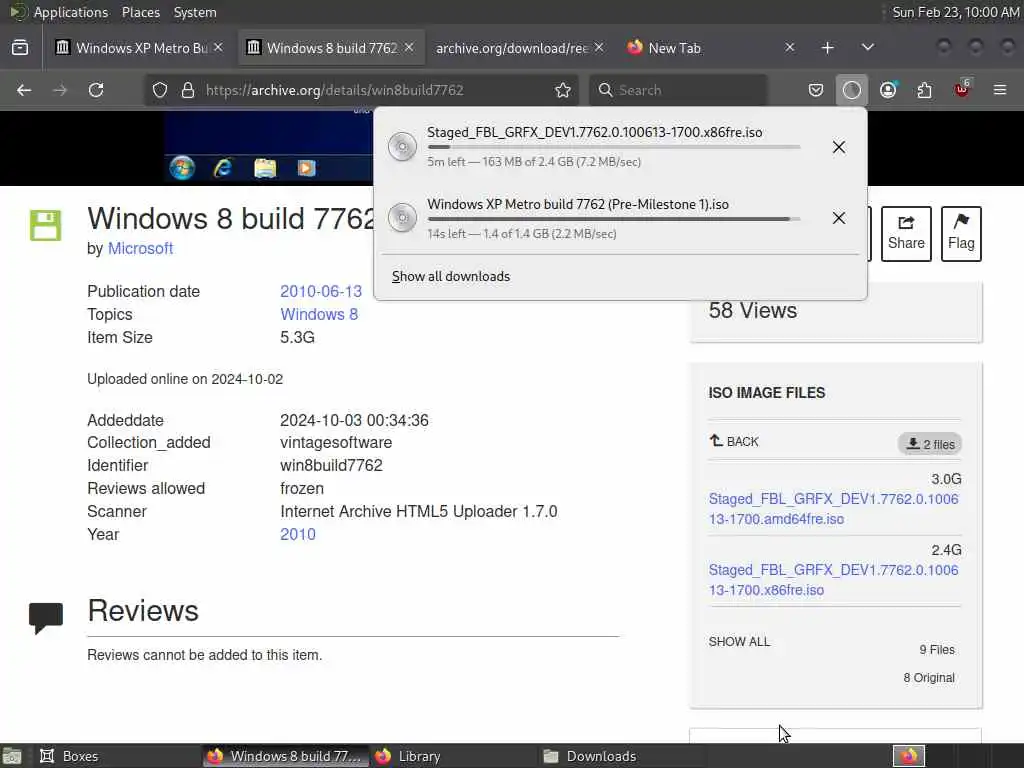Open Firefox account menu icon

coord(888,90)
